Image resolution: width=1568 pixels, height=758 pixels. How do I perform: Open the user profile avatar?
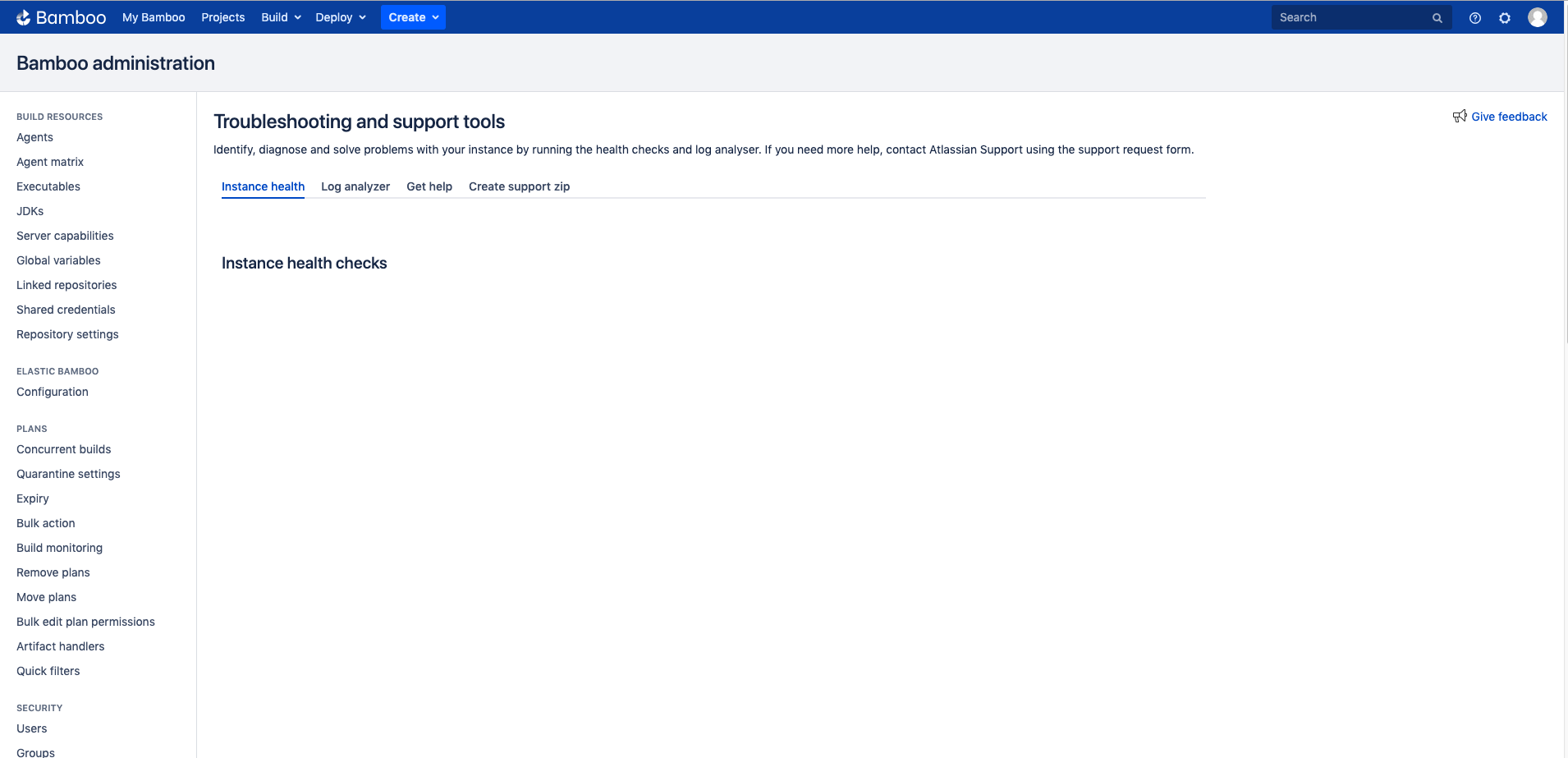point(1538,17)
